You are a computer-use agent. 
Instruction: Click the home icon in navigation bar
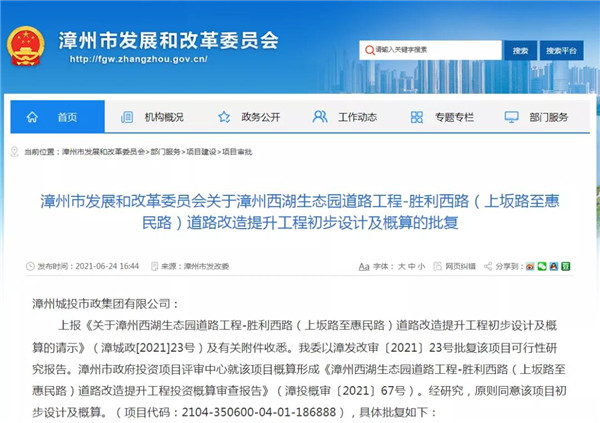click(x=32, y=117)
